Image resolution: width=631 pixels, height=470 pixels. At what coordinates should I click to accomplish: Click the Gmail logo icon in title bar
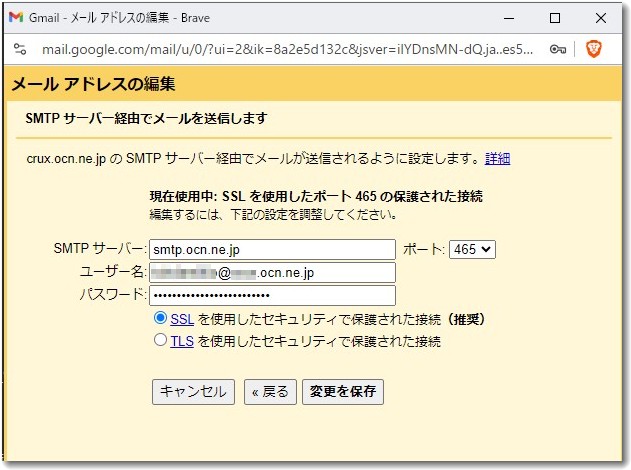(x=16, y=17)
